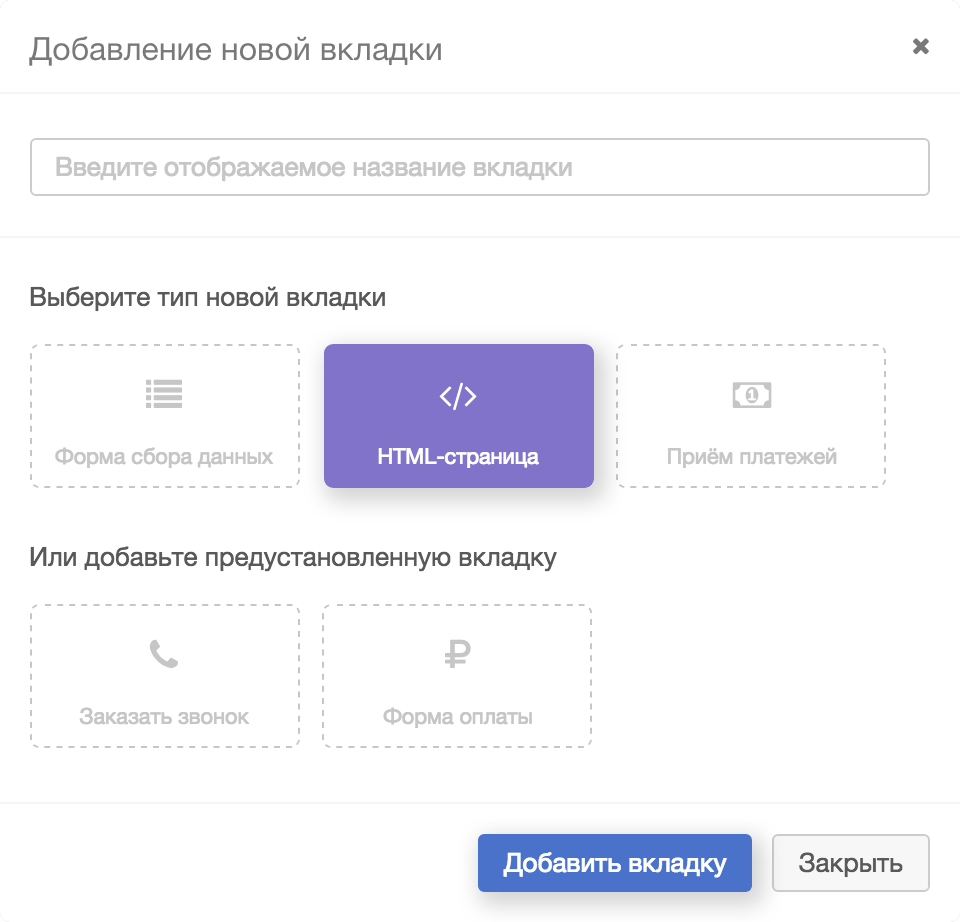Choose the "Форма оплаты" preset label

[x=457, y=717]
